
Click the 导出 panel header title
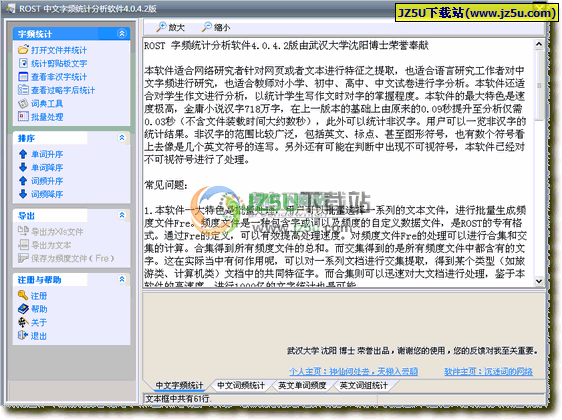point(26,215)
